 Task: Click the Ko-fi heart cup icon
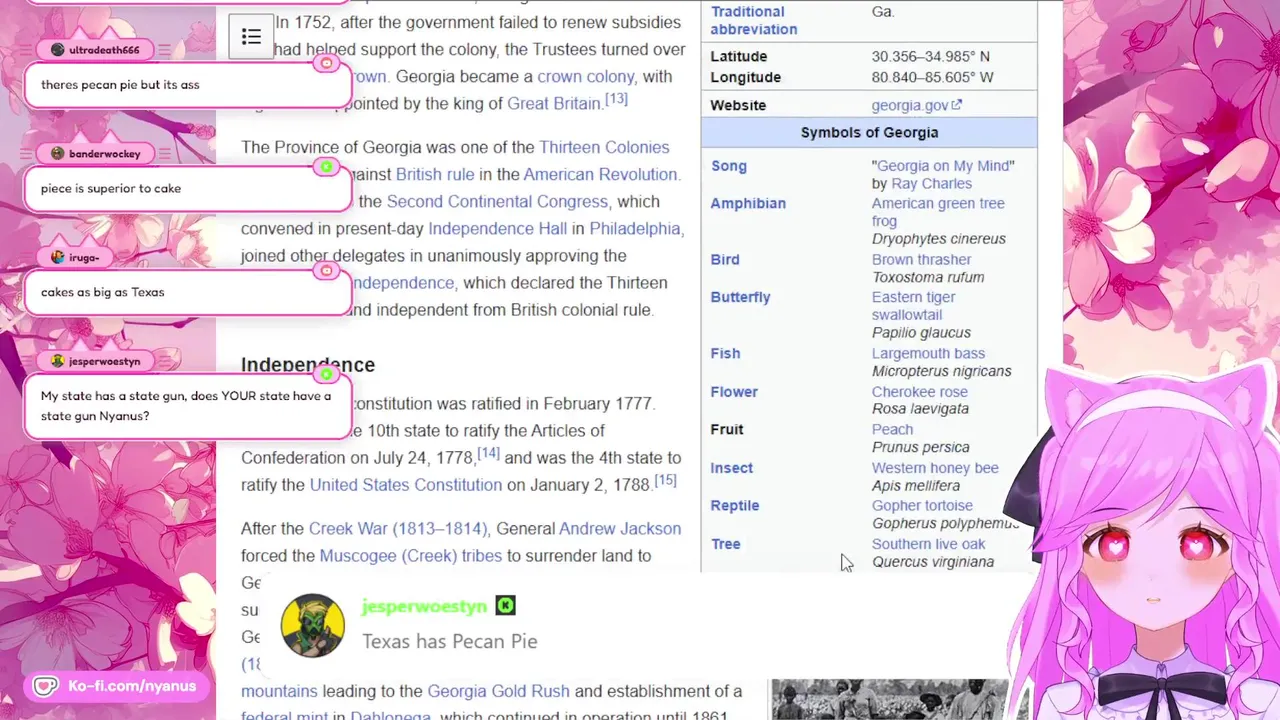click(x=45, y=686)
